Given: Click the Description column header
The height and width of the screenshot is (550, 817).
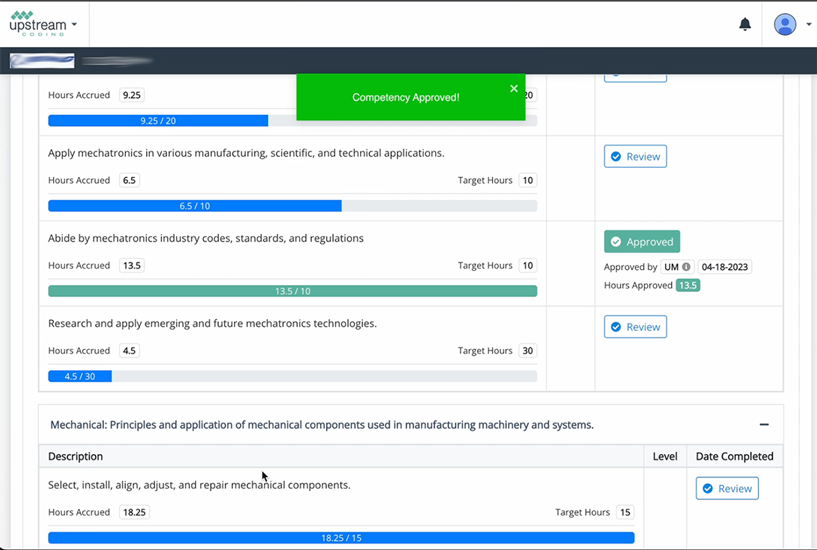Looking at the screenshot, I should click(x=76, y=456).
